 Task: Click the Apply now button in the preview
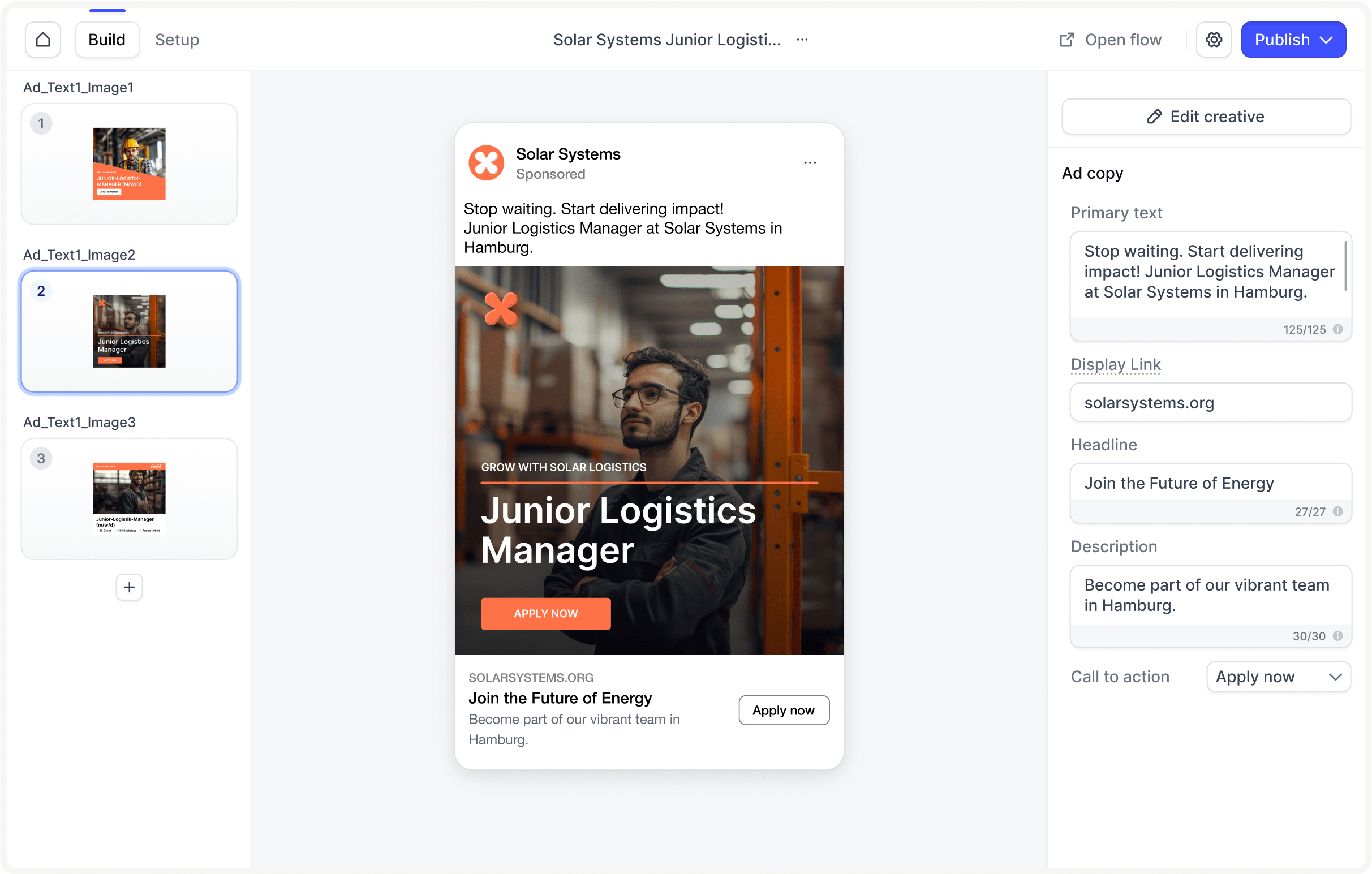(784, 710)
